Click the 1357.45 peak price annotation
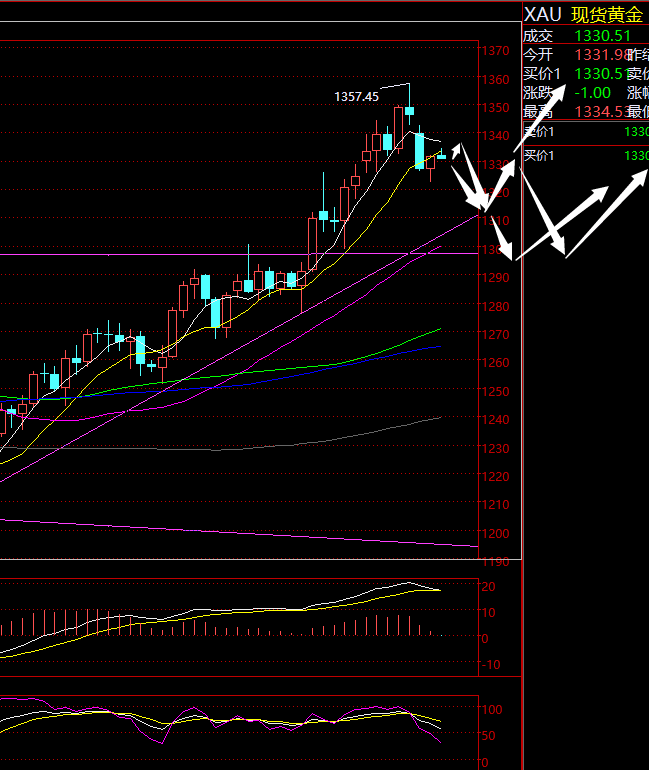Screen dimensions: 649x770 [x=356, y=97]
